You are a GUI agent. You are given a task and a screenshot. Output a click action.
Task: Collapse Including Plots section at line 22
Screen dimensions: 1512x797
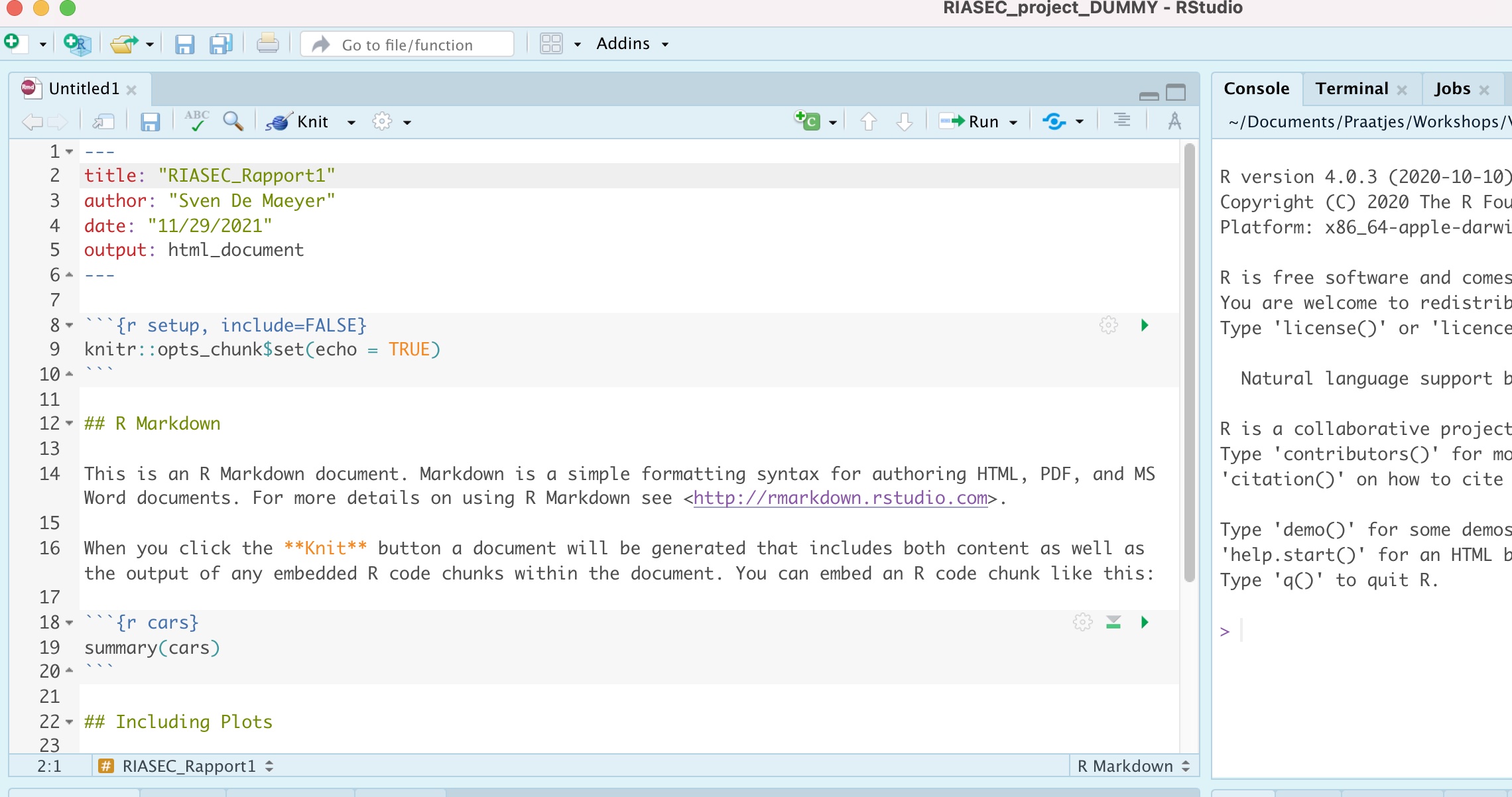tap(69, 722)
